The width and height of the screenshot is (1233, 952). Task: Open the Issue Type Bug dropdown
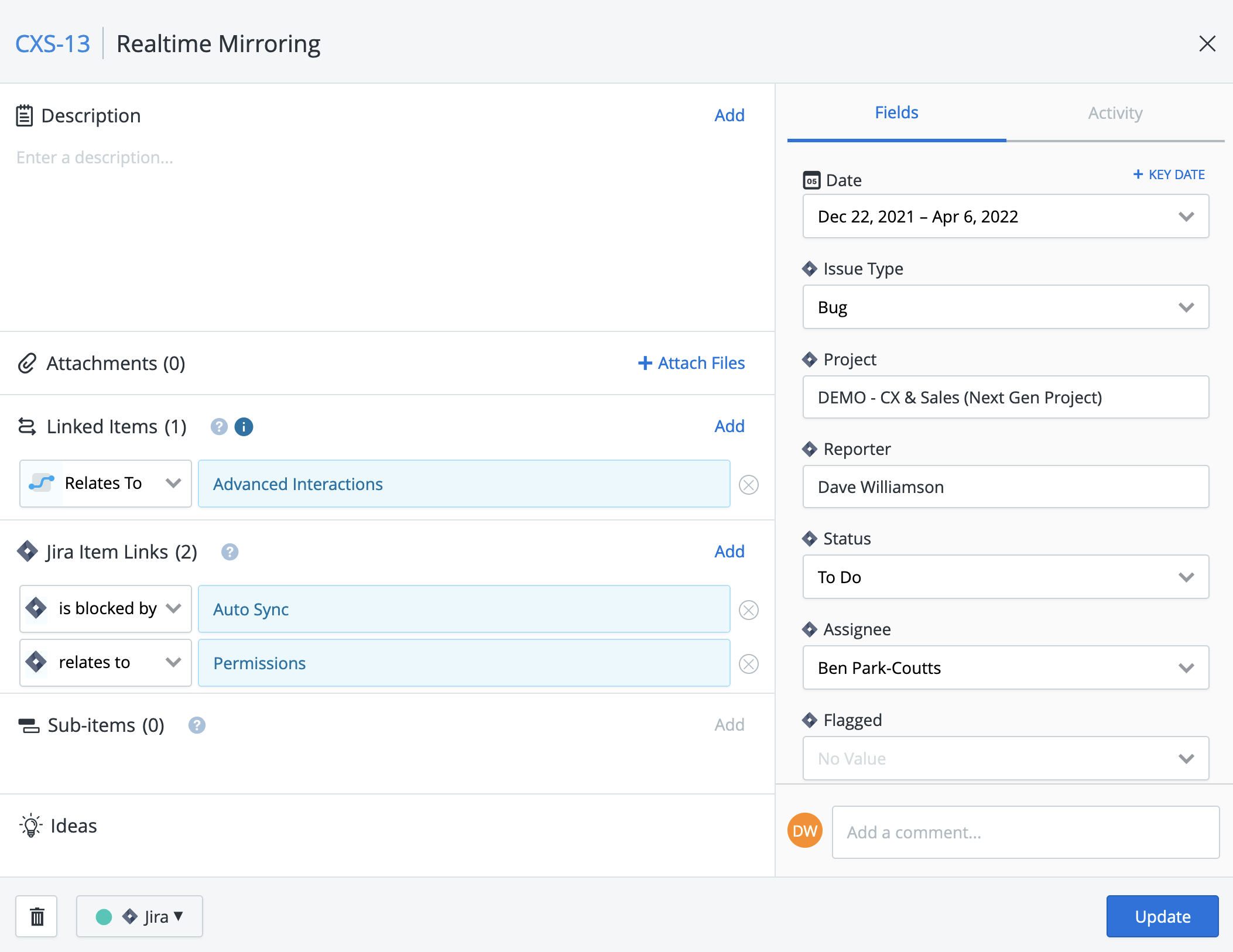pos(1005,307)
